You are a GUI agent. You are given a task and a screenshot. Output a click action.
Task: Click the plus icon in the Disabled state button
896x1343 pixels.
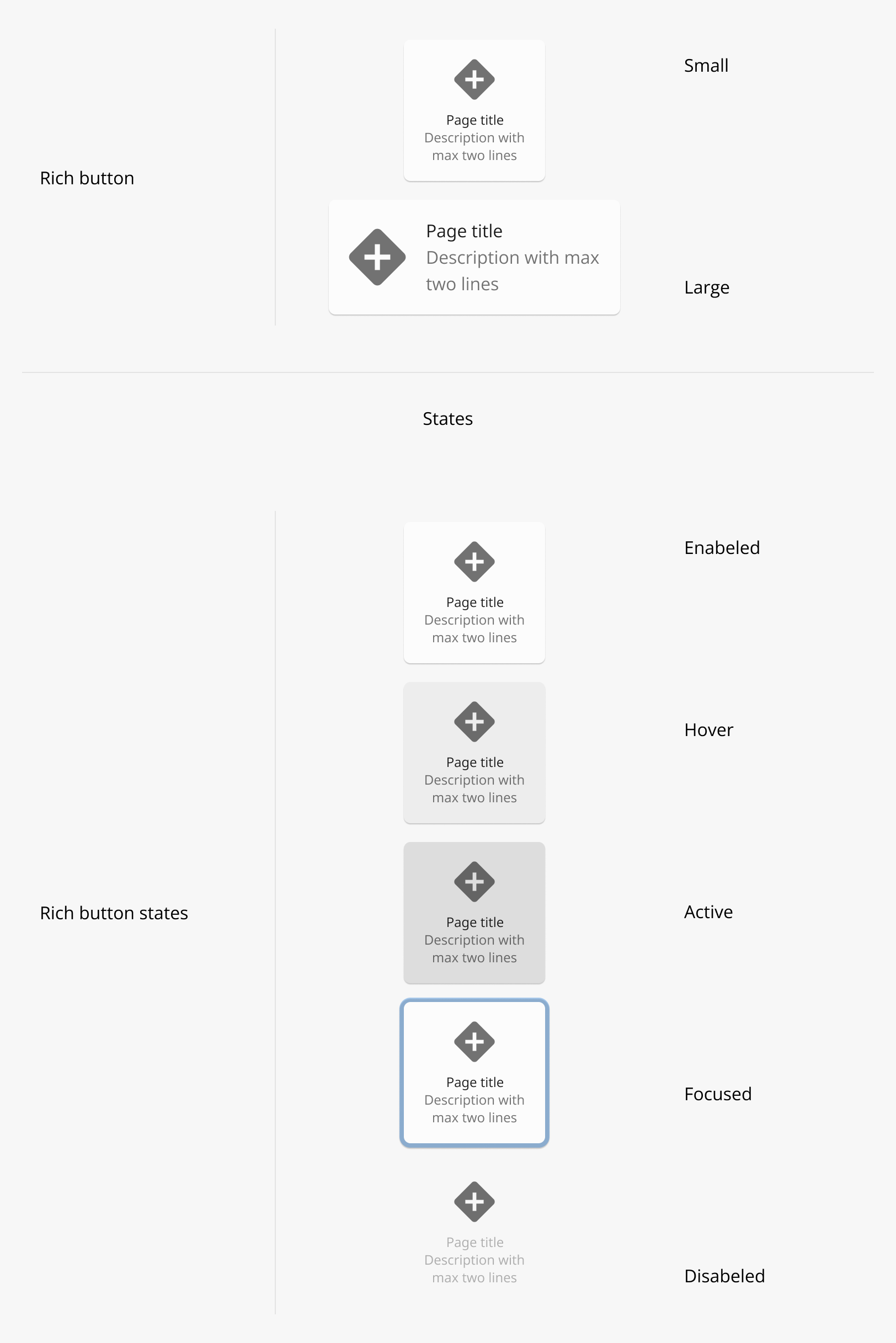click(474, 1201)
